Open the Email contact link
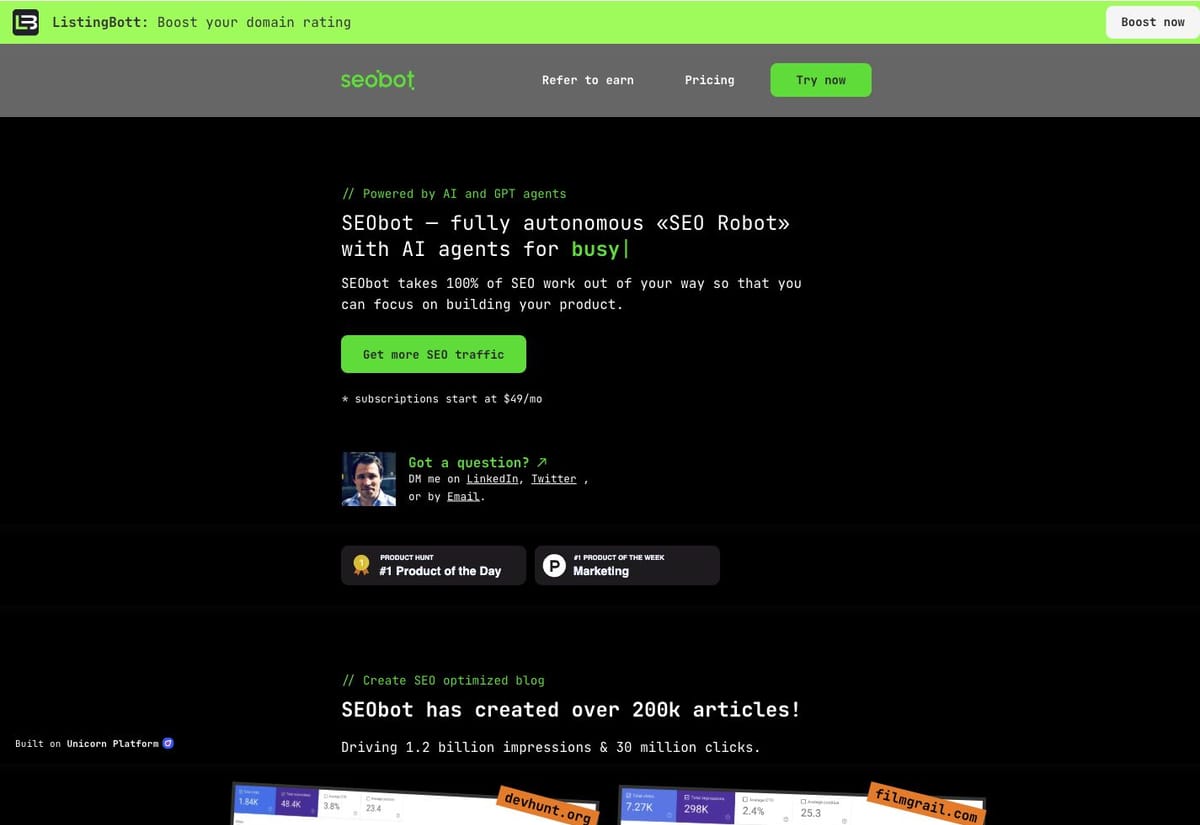 click(463, 496)
